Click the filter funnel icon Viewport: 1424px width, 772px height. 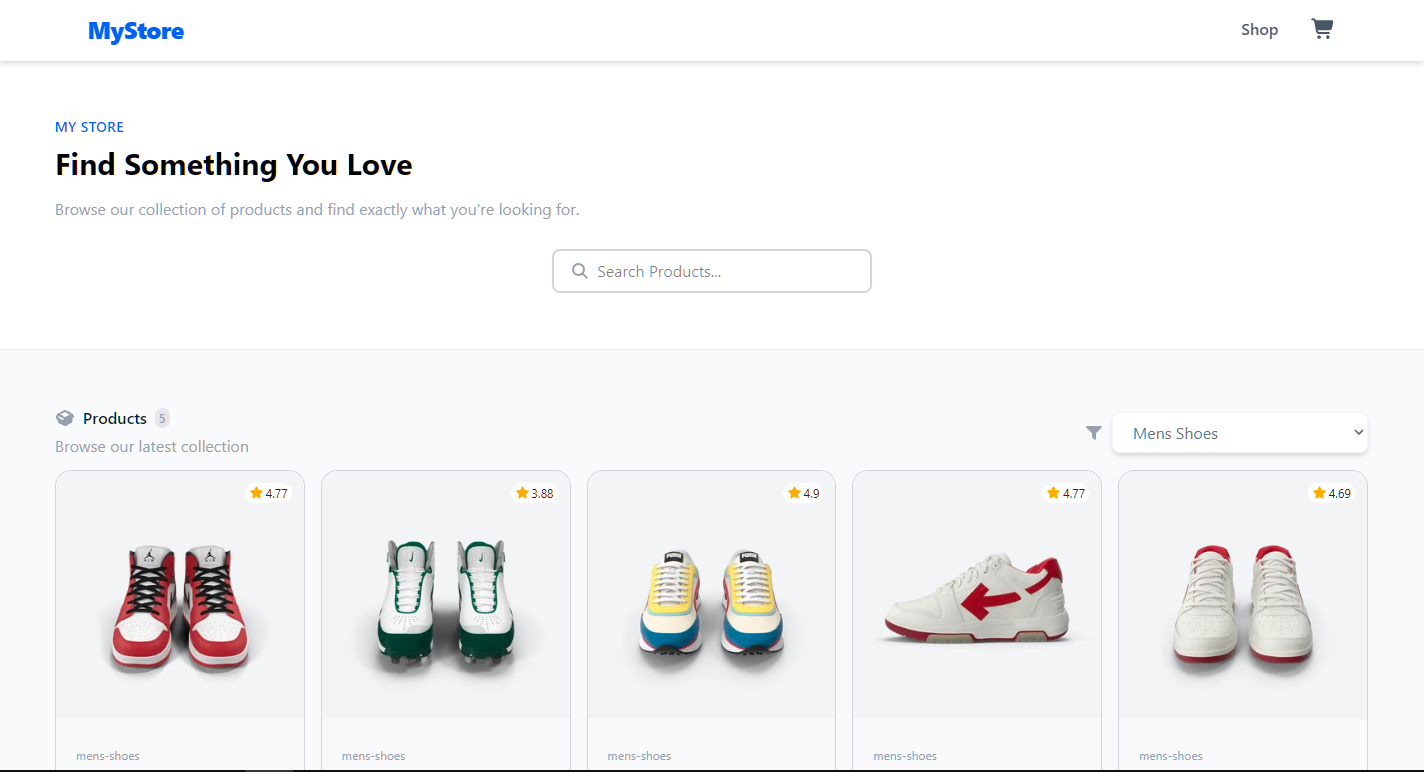1094,433
